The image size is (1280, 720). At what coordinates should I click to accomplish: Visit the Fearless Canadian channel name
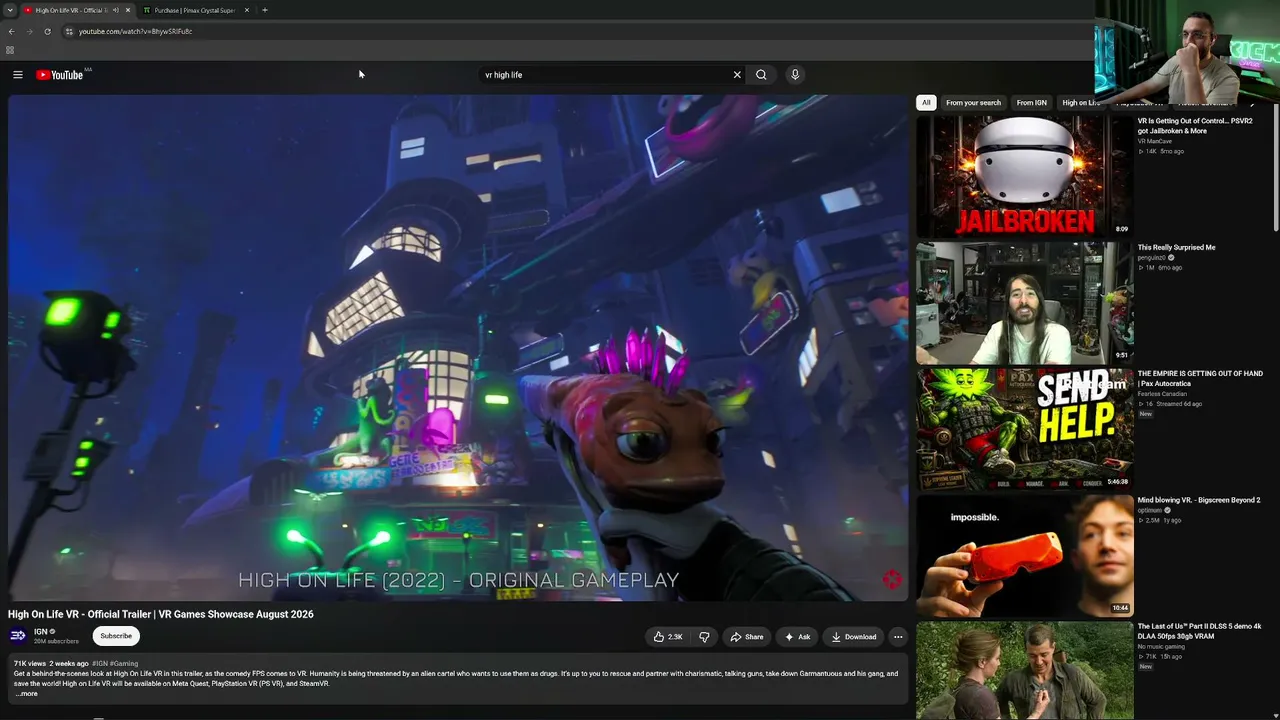[1162, 394]
